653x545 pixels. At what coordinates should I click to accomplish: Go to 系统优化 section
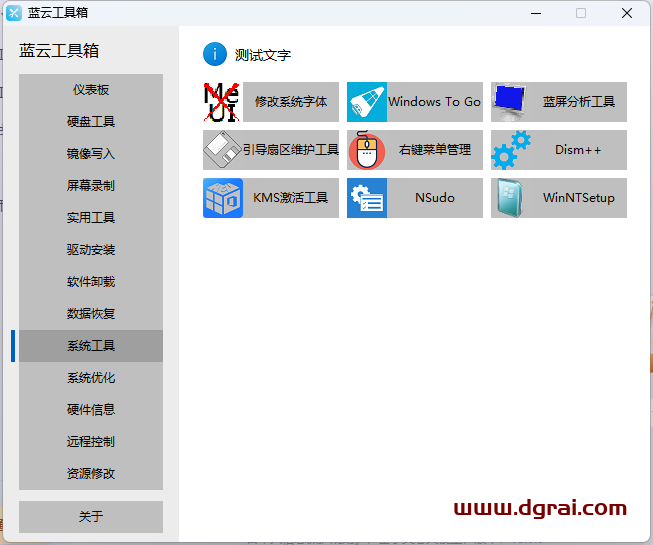point(91,378)
